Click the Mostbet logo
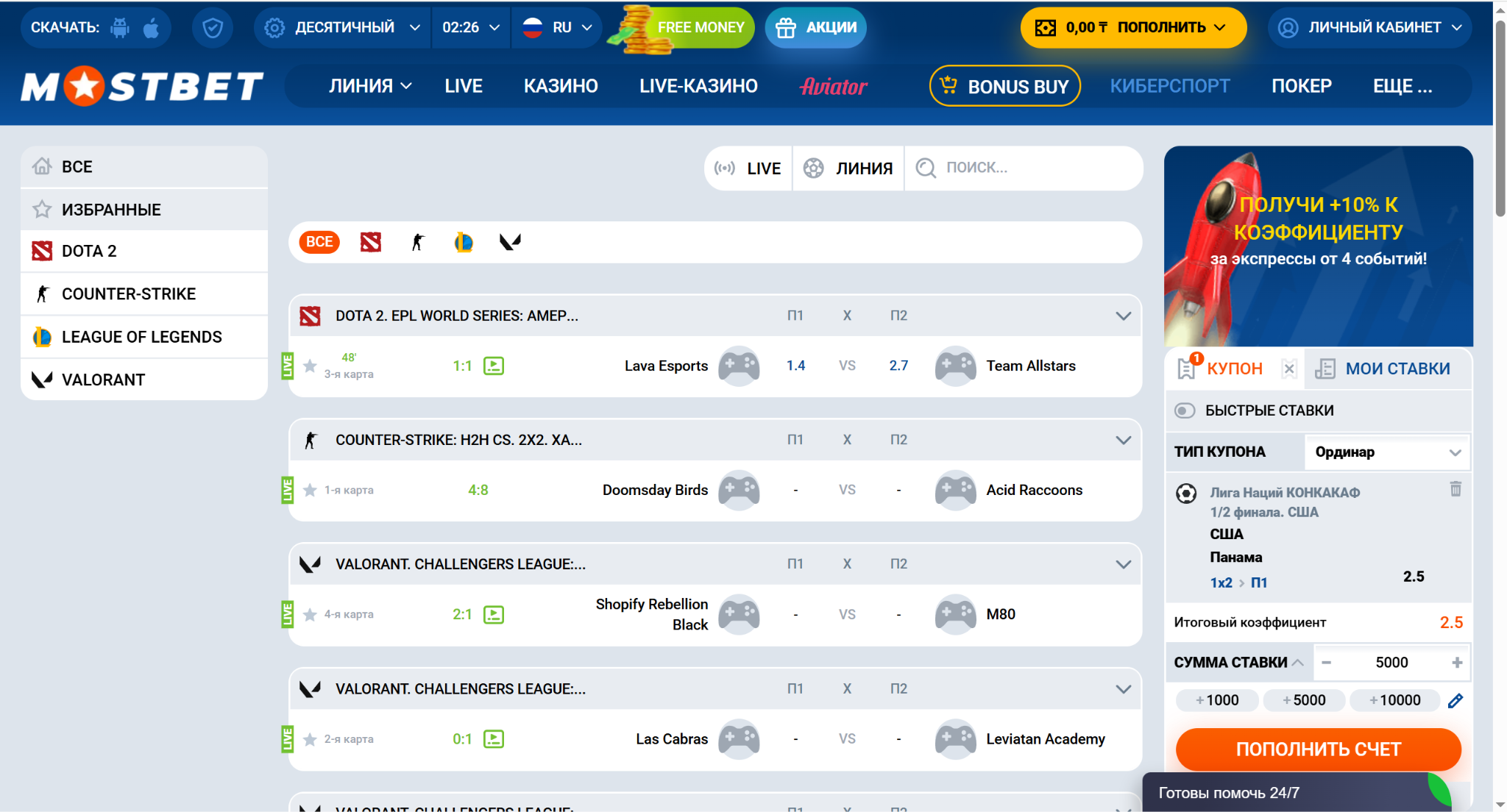1507x812 pixels. (x=142, y=86)
